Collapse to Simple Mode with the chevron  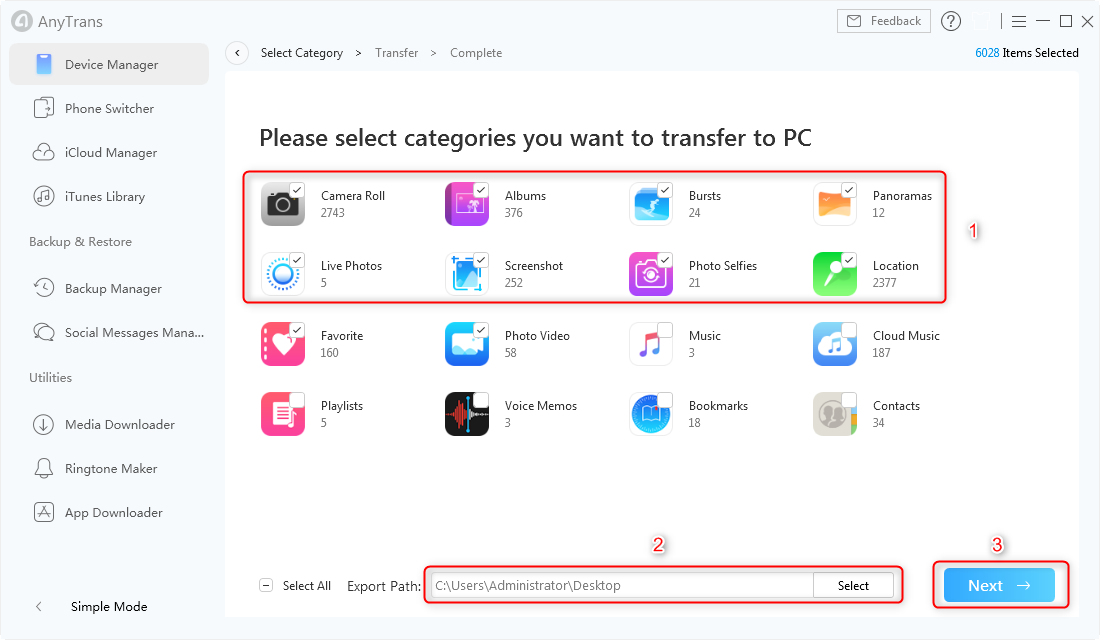pos(38,606)
